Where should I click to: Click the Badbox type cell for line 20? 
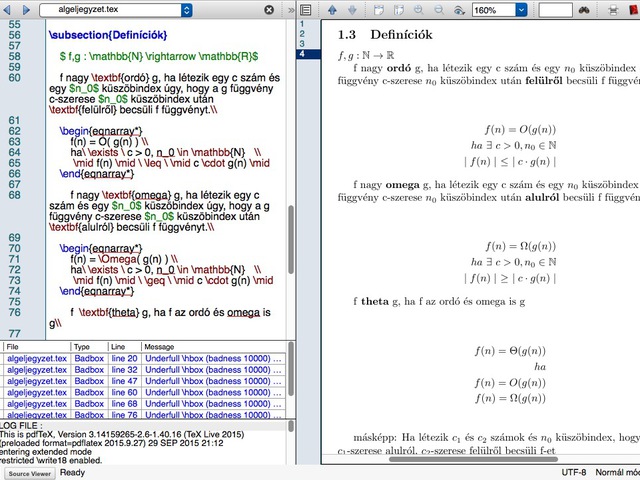89,358
